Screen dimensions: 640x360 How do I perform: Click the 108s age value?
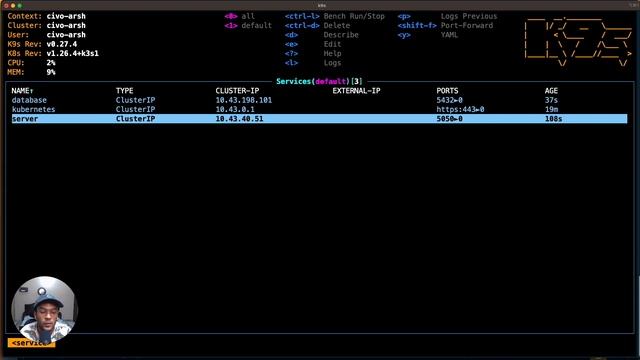[x=553, y=119]
